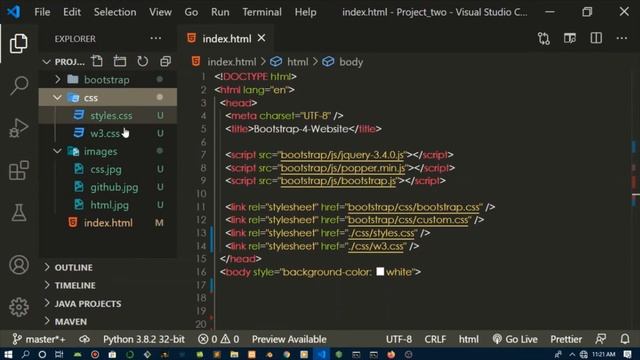Screen dimensions: 640x360
Task: Click the feedback icon in status bar
Action: tap(601, 339)
